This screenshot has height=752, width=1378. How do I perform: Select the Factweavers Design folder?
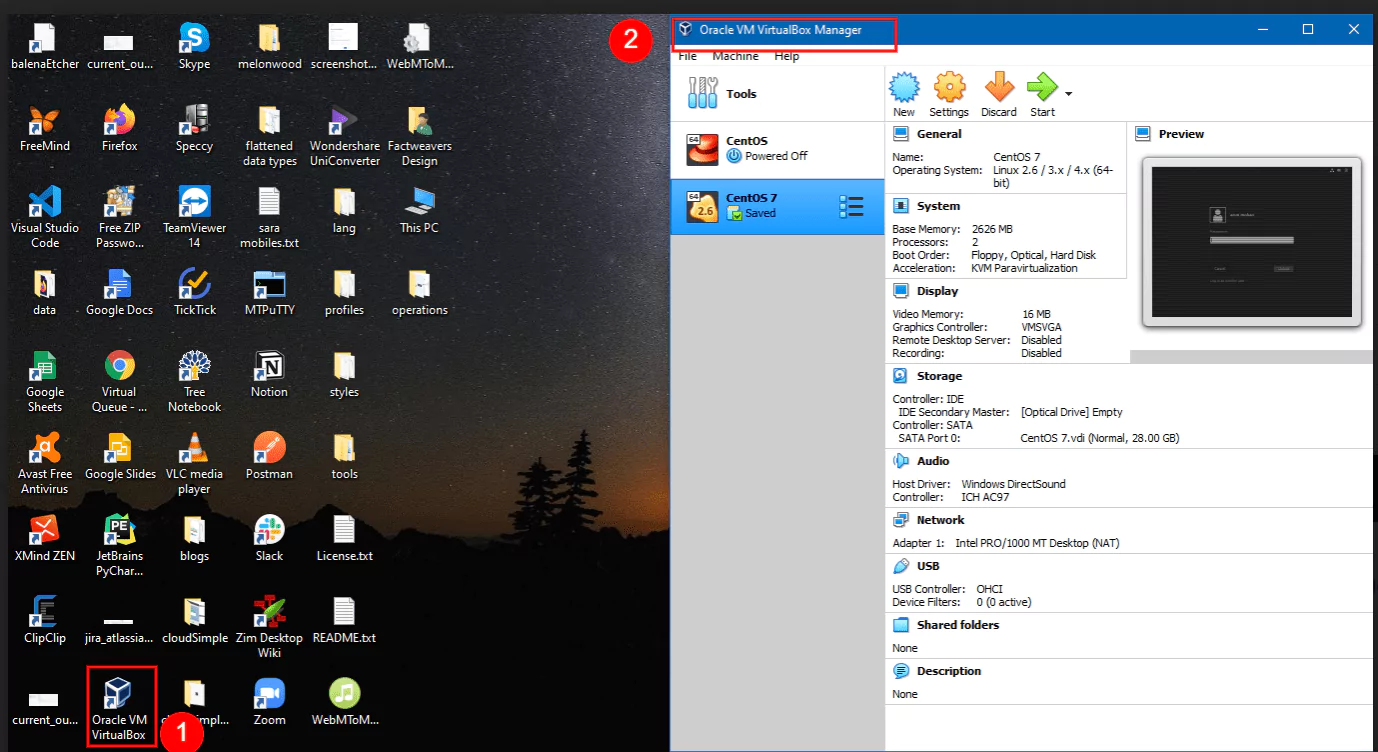point(419,136)
